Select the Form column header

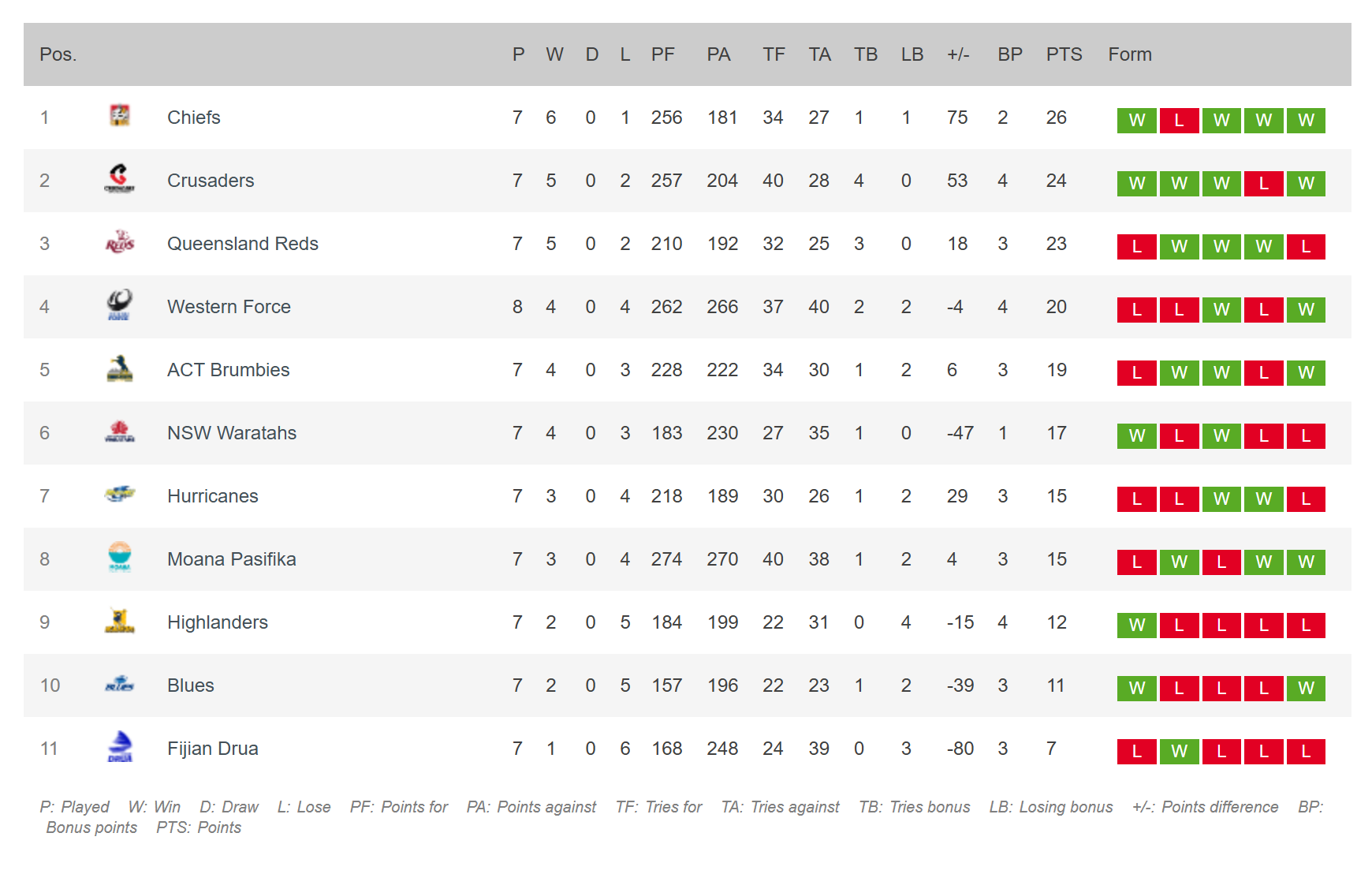click(x=1130, y=54)
